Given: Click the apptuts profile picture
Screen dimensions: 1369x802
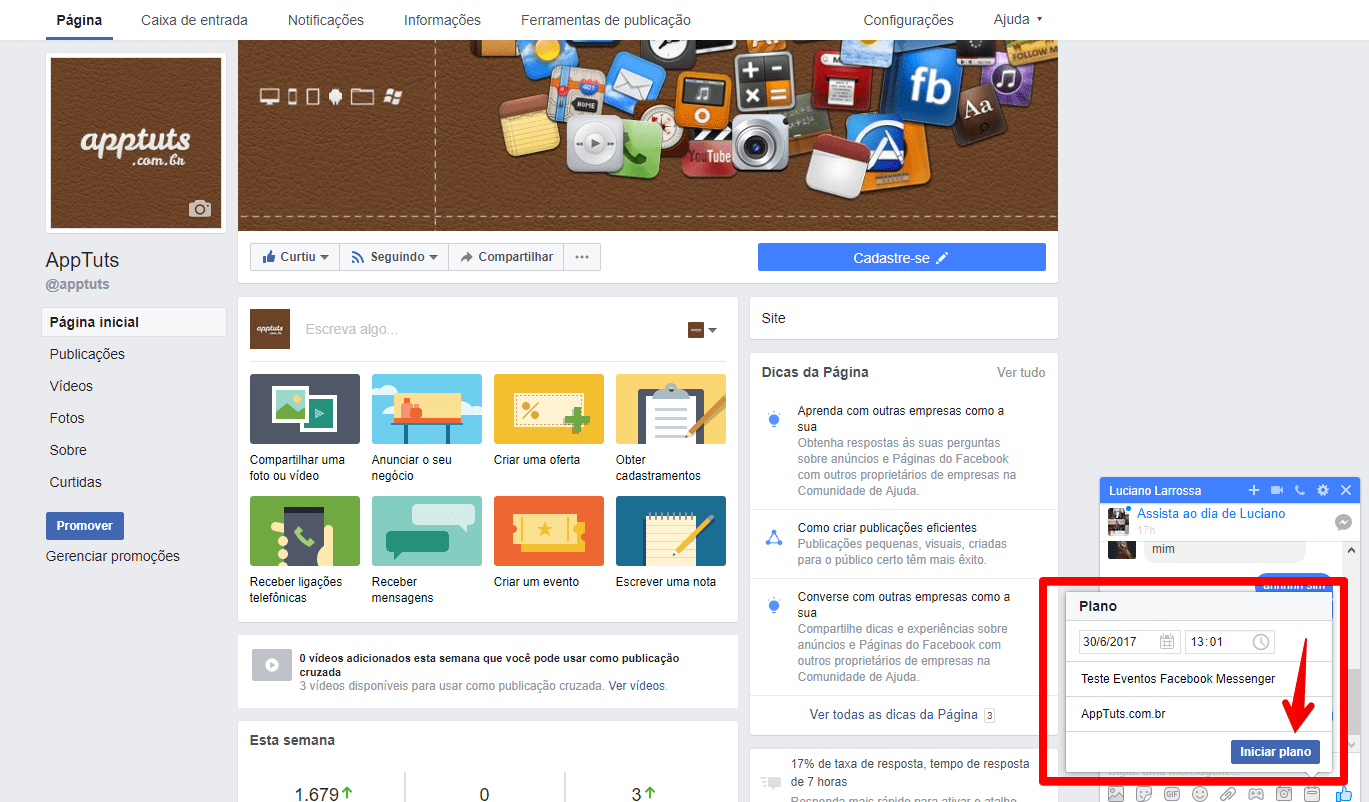Looking at the screenshot, I should click(x=135, y=143).
